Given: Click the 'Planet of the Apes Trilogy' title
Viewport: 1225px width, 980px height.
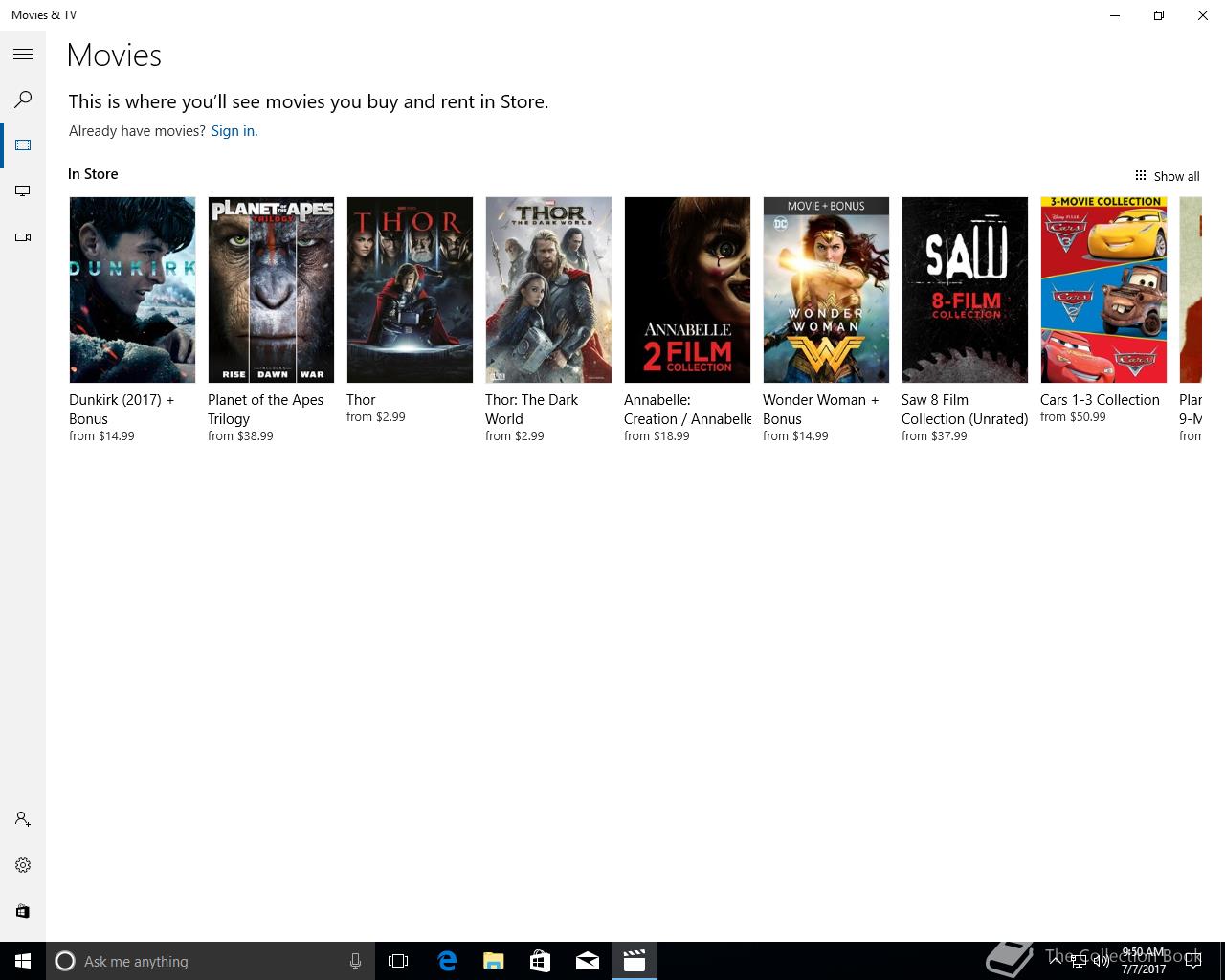Looking at the screenshot, I should coord(265,410).
